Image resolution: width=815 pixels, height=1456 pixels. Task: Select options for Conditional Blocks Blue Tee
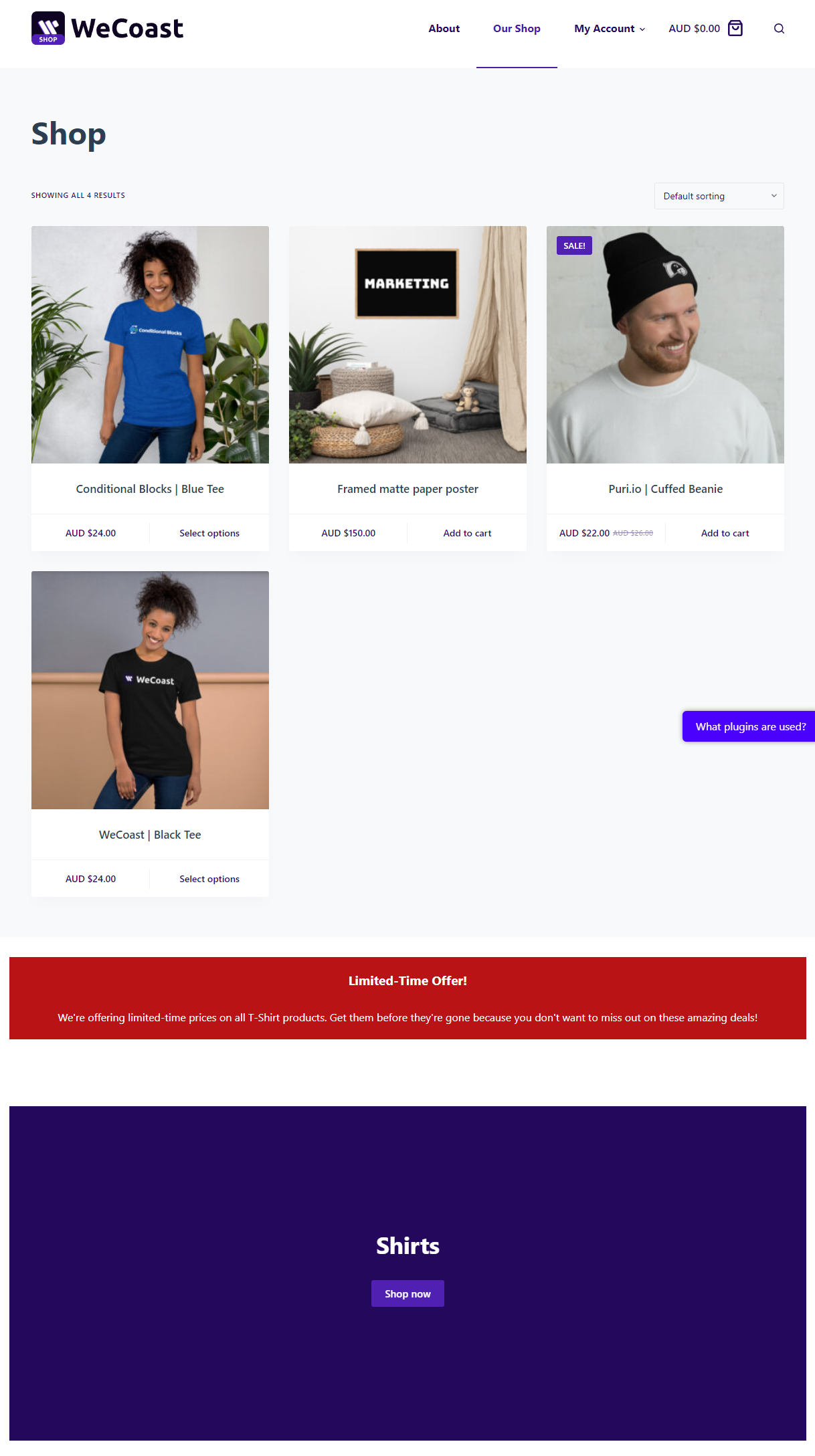pos(209,533)
